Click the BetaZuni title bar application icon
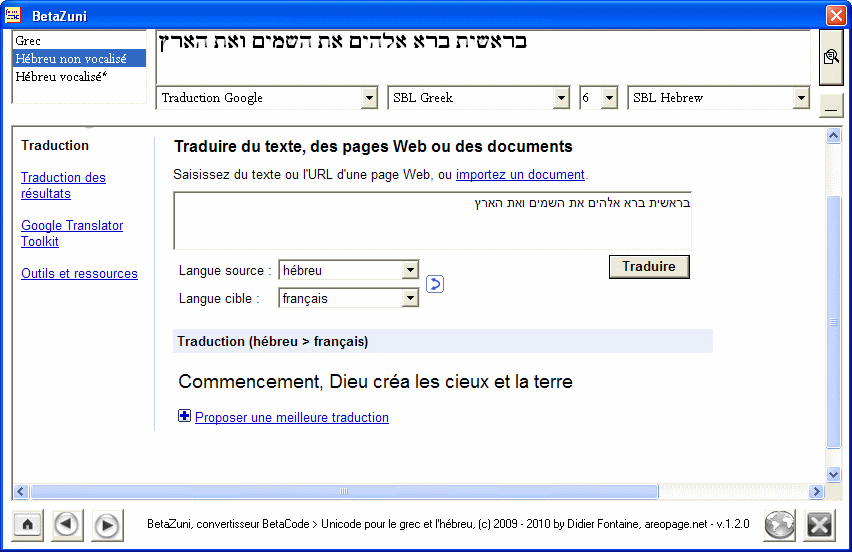The height and width of the screenshot is (552, 852). [x=12, y=15]
